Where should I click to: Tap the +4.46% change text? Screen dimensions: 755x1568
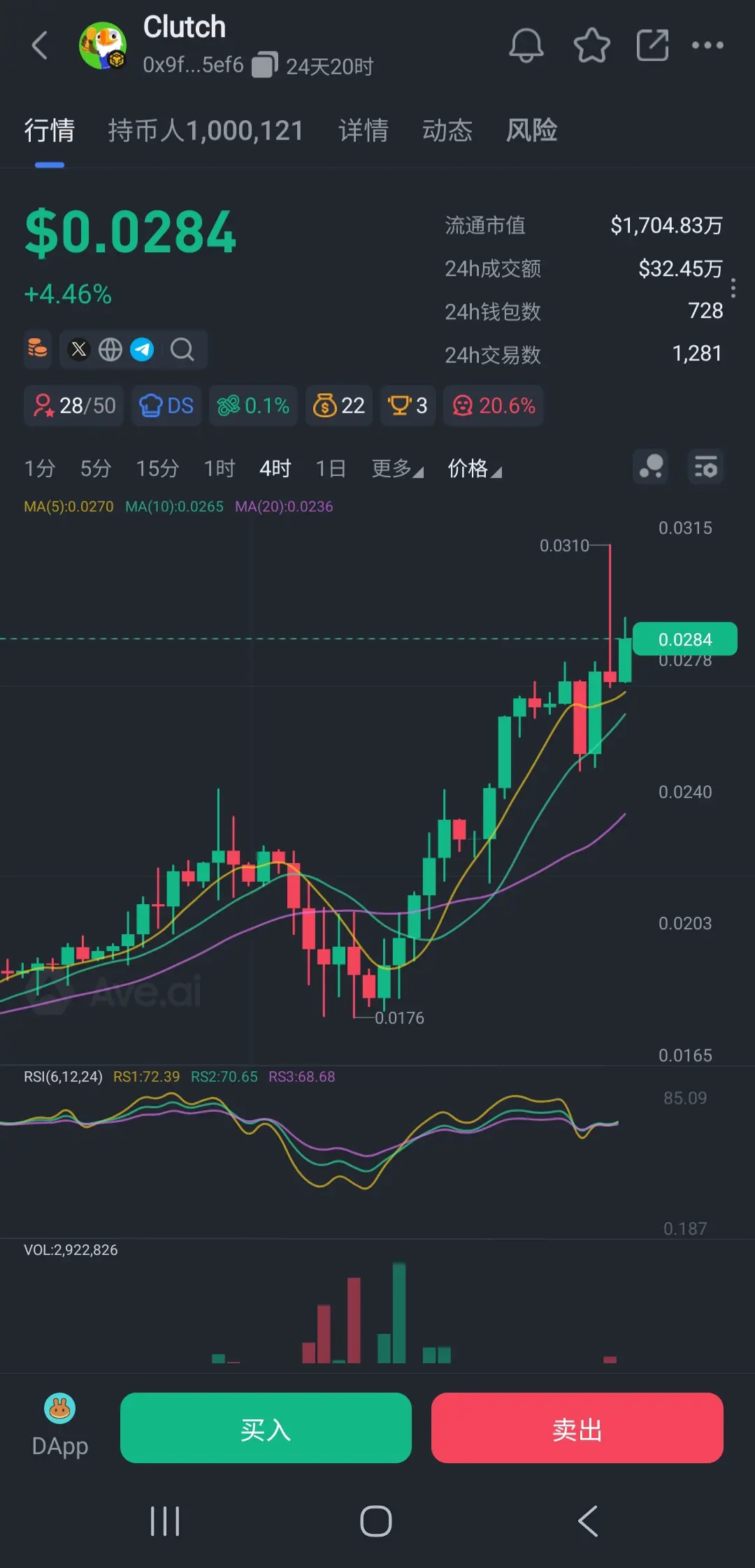point(68,294)
